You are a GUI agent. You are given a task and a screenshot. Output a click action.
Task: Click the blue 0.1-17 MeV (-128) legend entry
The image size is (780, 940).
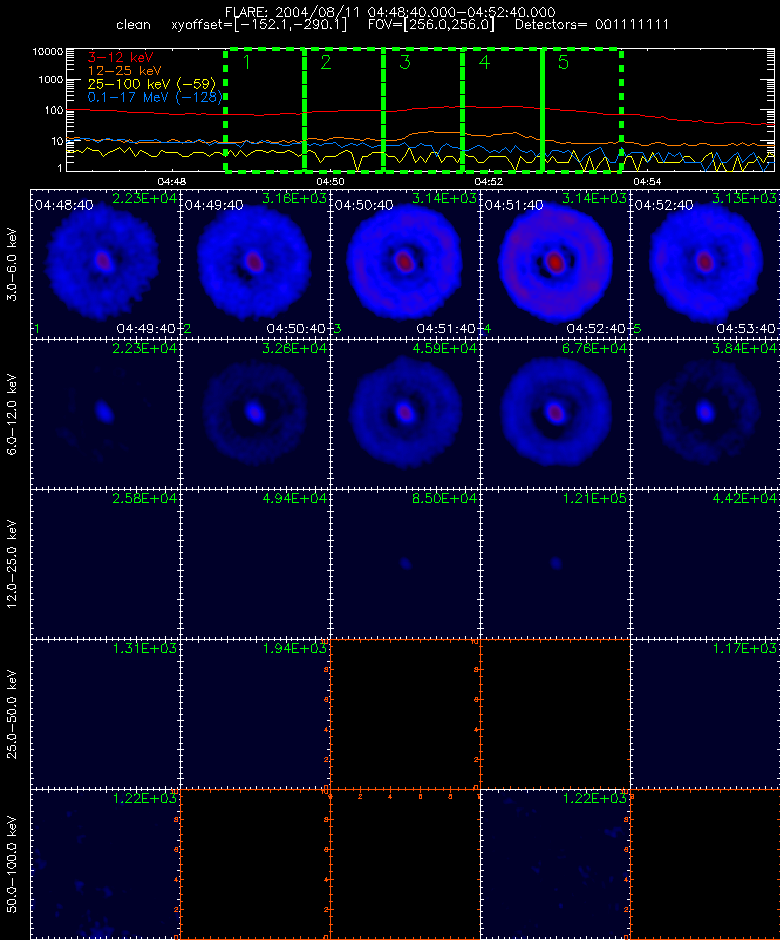click(x=155, y=97)
